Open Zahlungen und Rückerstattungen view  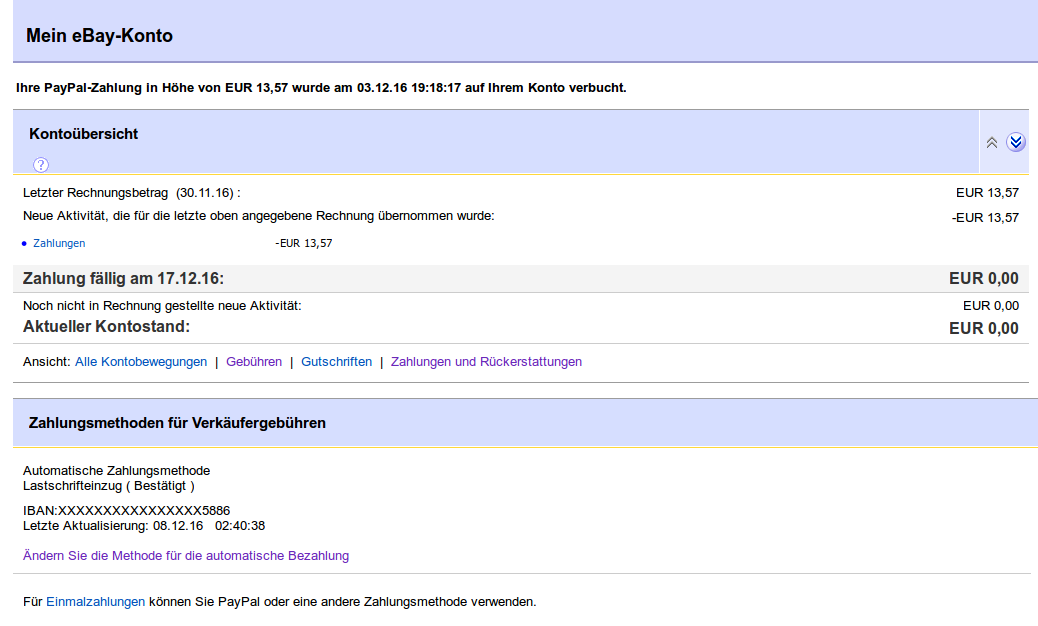point(486,362)
